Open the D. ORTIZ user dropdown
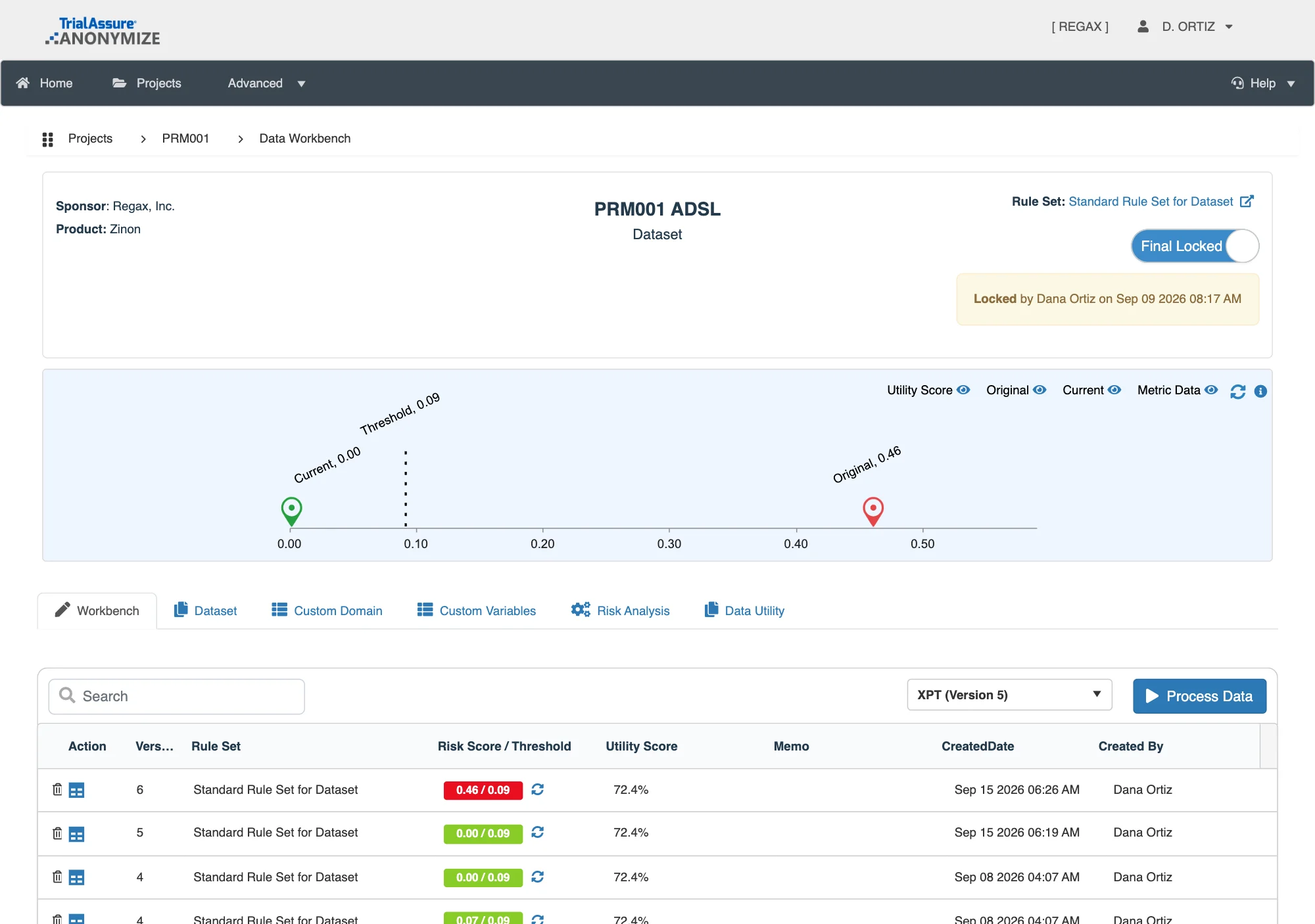The height and width of the screenshot is (924, 1315). pos(1197,26)
